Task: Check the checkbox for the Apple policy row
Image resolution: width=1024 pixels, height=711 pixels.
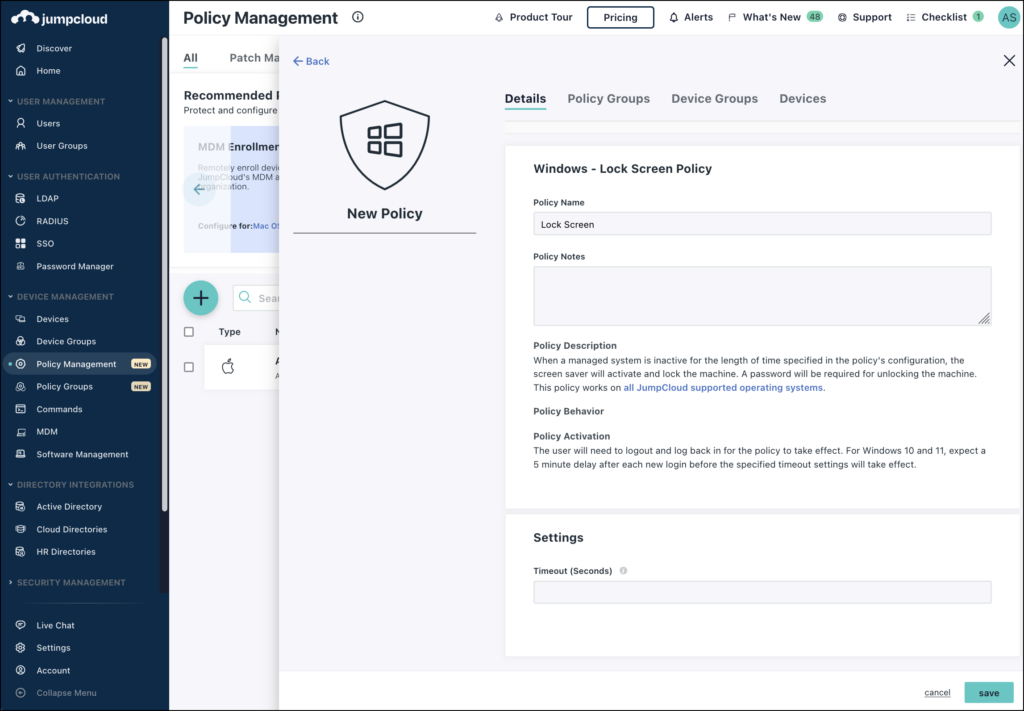Action: coord(188,367)
